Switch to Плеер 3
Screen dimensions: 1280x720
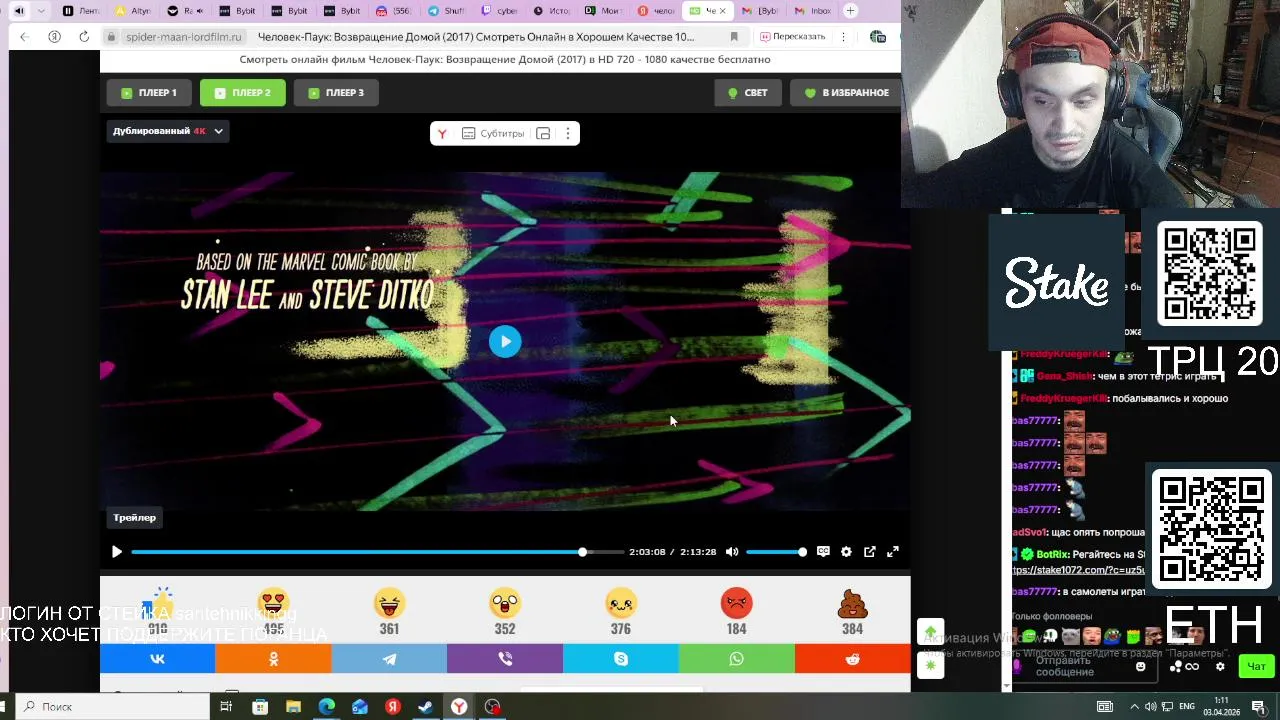click(x=336, y=93)
